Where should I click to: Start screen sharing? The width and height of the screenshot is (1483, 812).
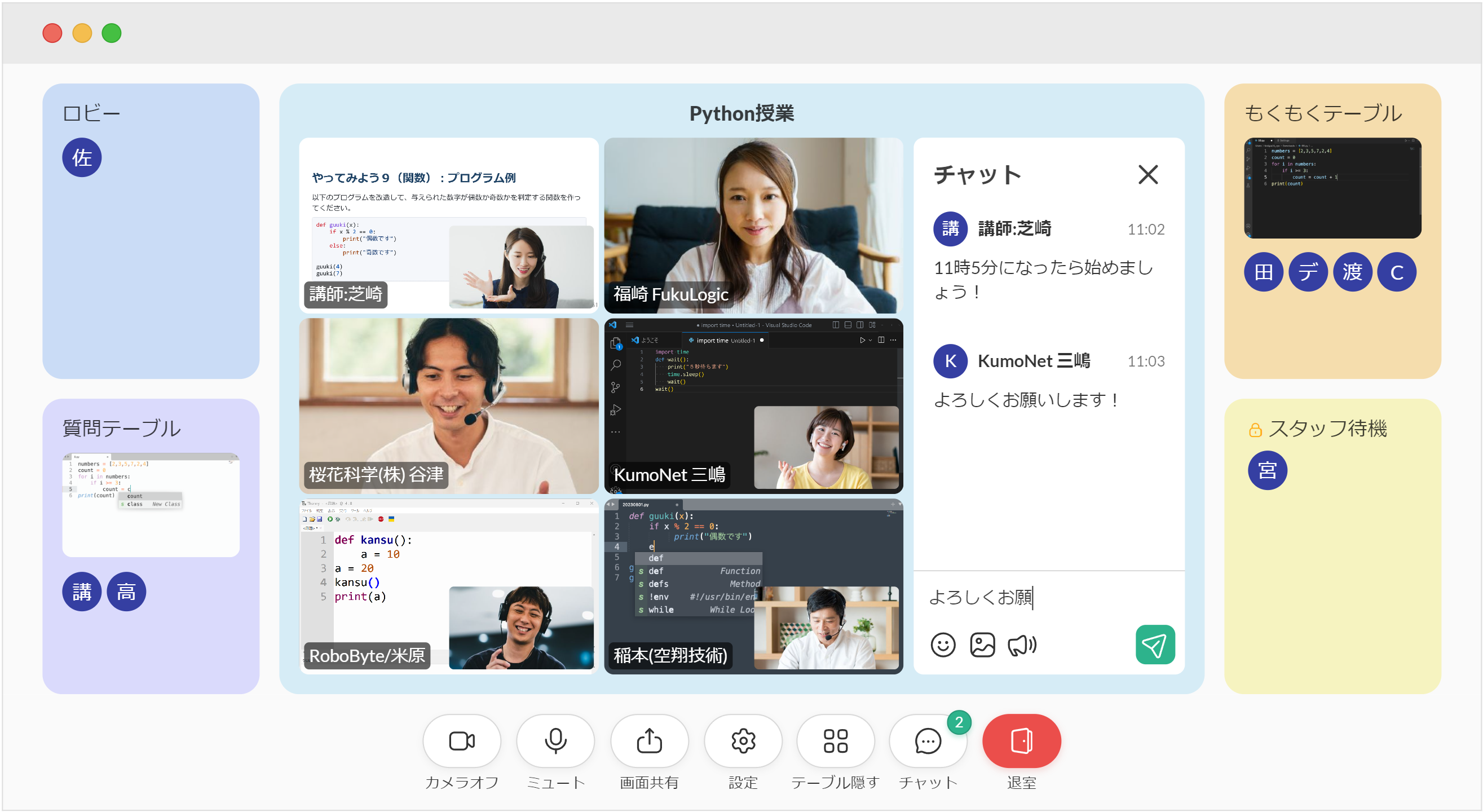(649, 740)
